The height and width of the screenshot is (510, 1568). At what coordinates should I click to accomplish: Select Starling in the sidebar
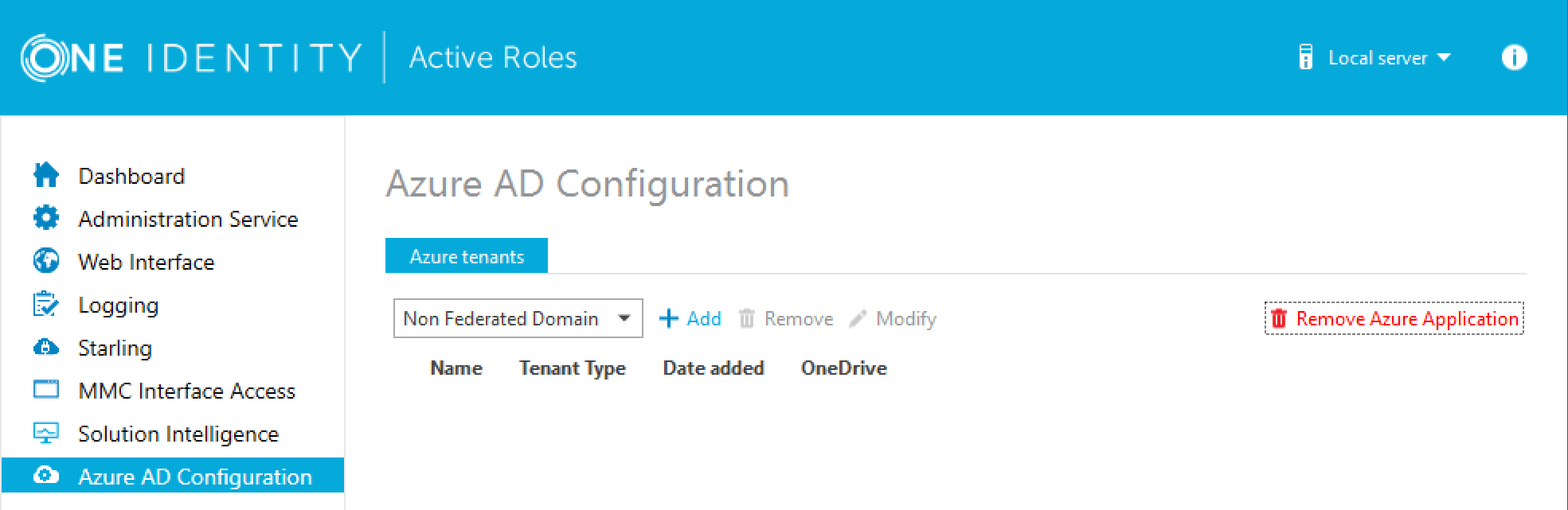[115, 348]
